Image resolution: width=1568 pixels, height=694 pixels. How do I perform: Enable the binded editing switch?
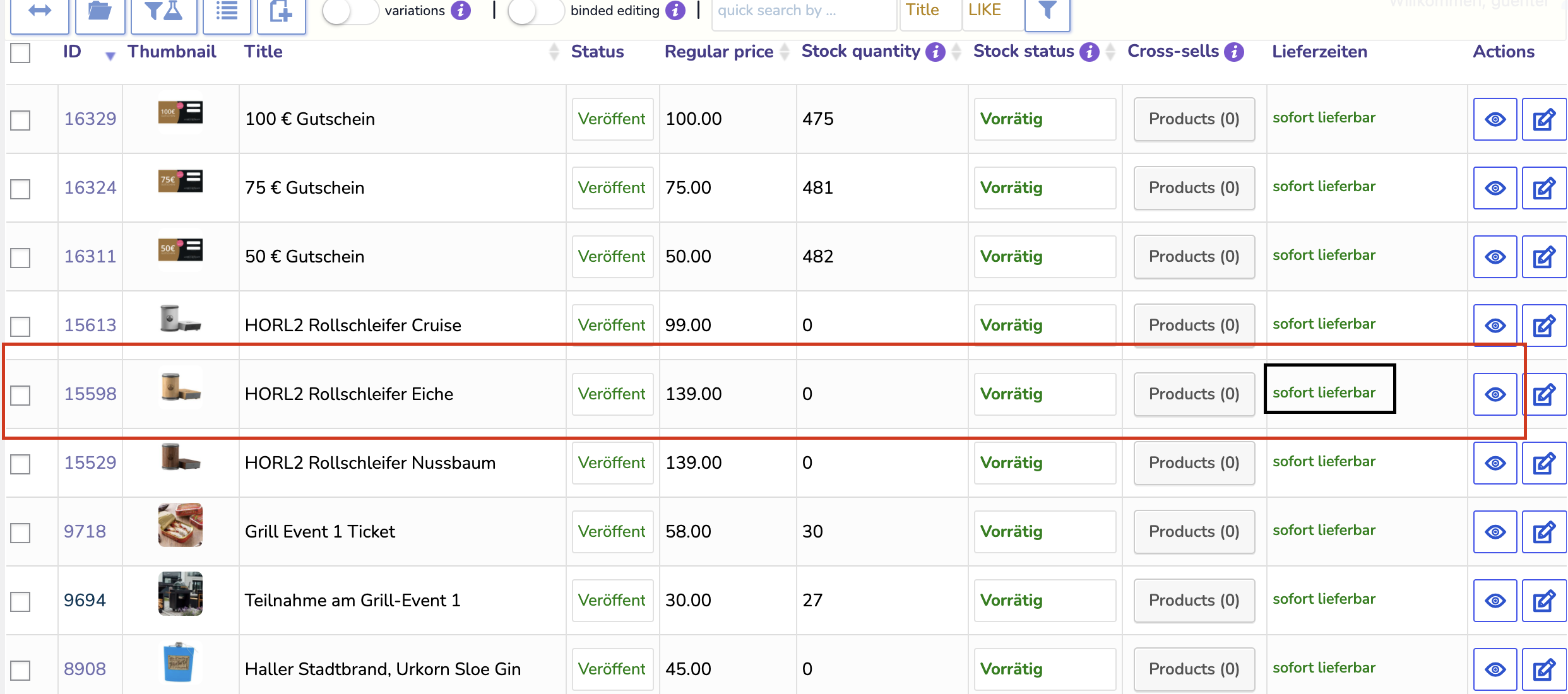point(535,11)
